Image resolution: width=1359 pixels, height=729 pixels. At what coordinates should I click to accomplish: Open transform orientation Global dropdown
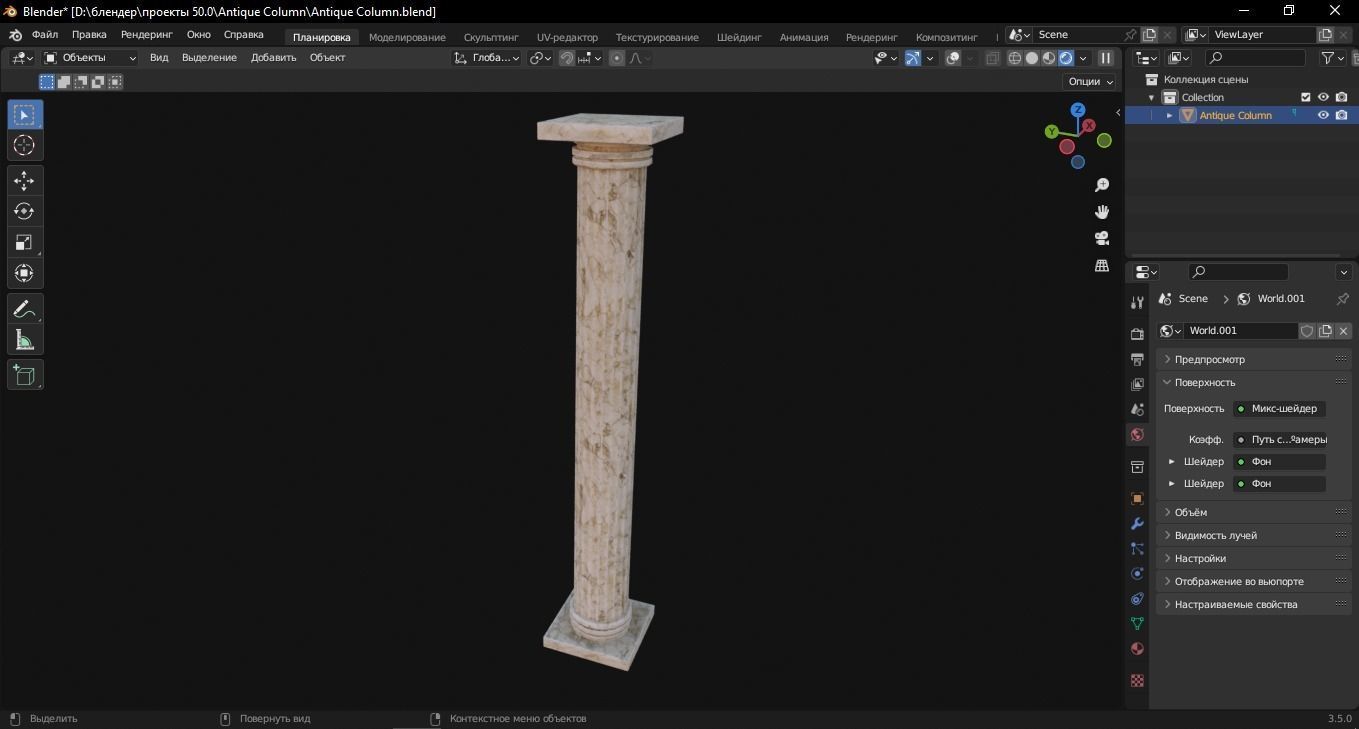tap(487, 58)
